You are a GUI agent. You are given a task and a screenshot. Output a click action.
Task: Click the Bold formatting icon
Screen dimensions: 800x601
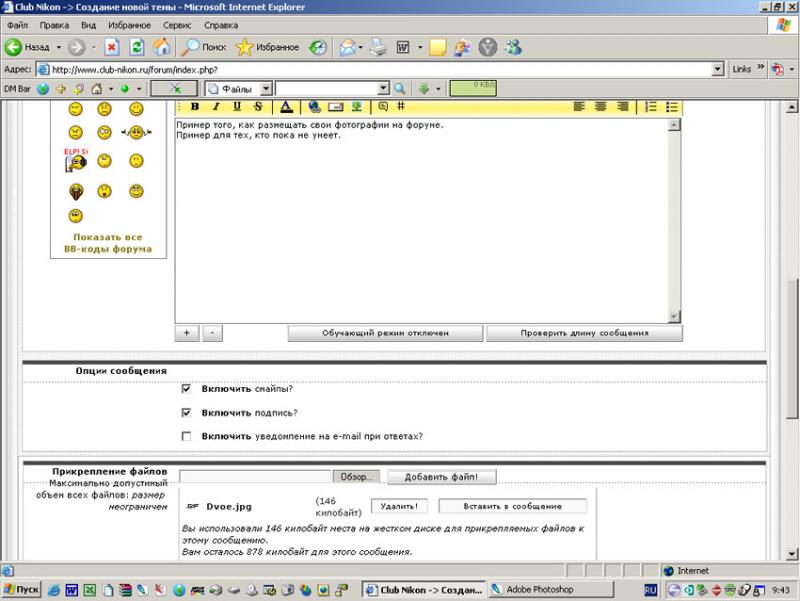coord(194,106)
